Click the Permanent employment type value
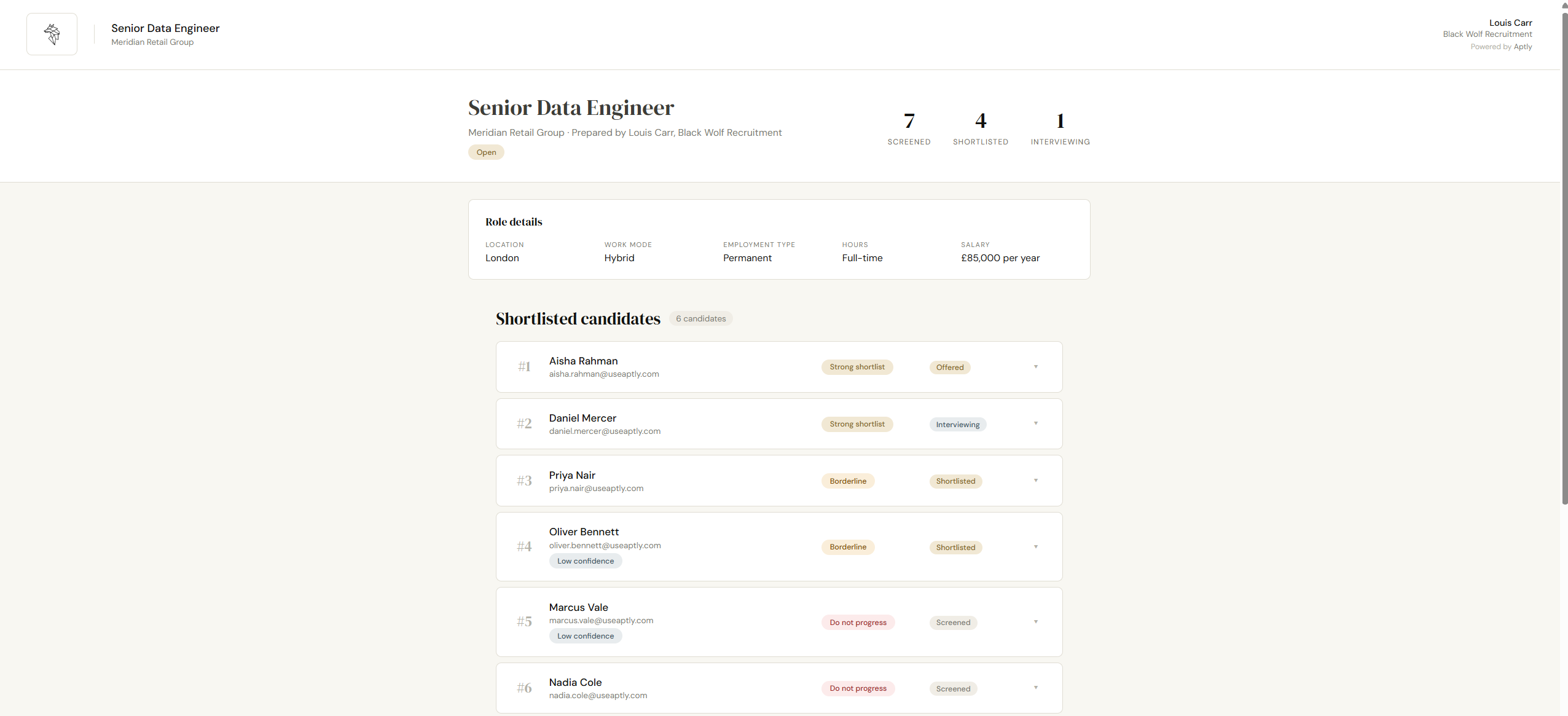1568x716 pixels. pyautogui.click(x=747, y=258)
